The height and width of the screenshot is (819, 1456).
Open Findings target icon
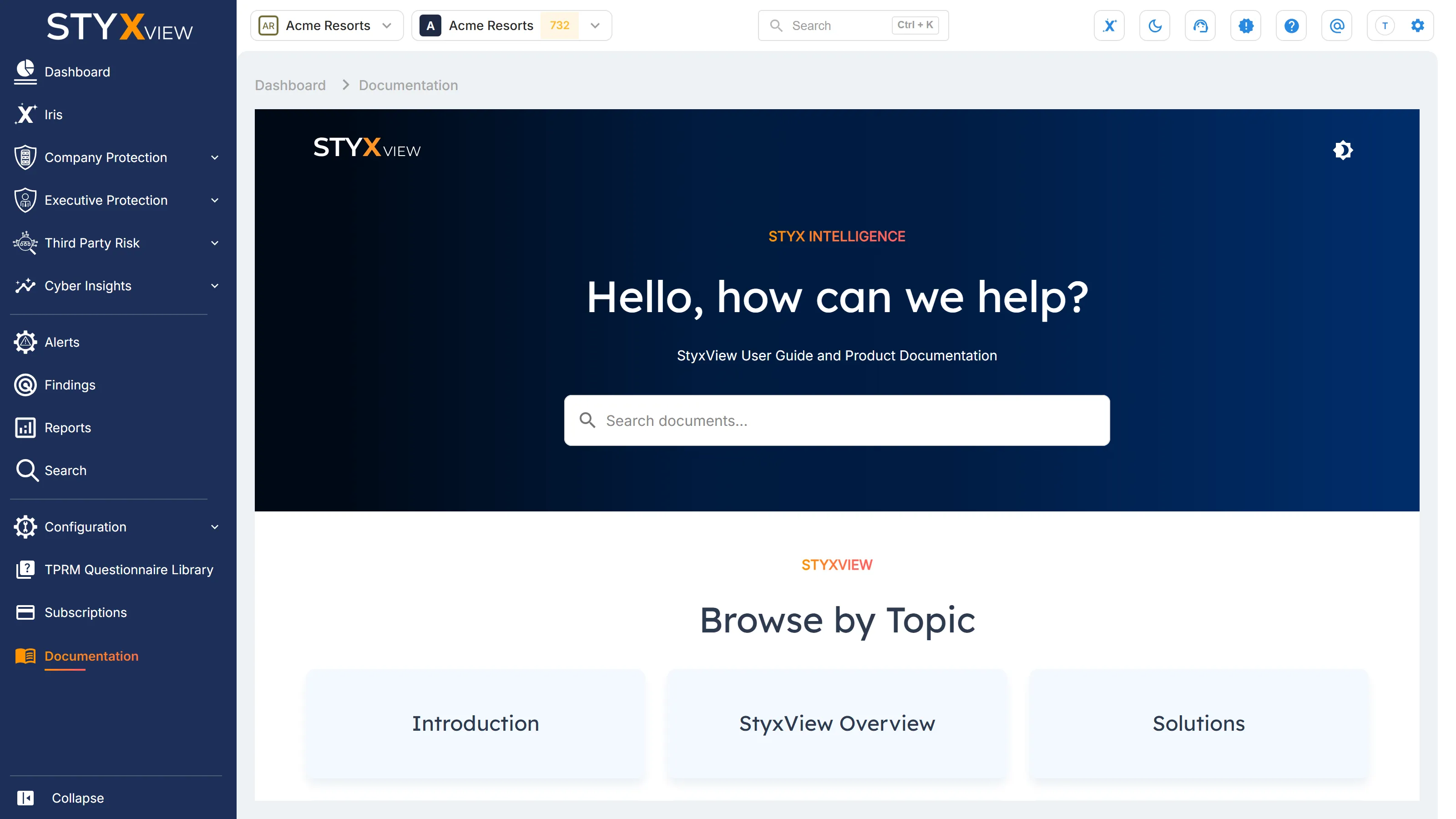(x=25, y=385)
